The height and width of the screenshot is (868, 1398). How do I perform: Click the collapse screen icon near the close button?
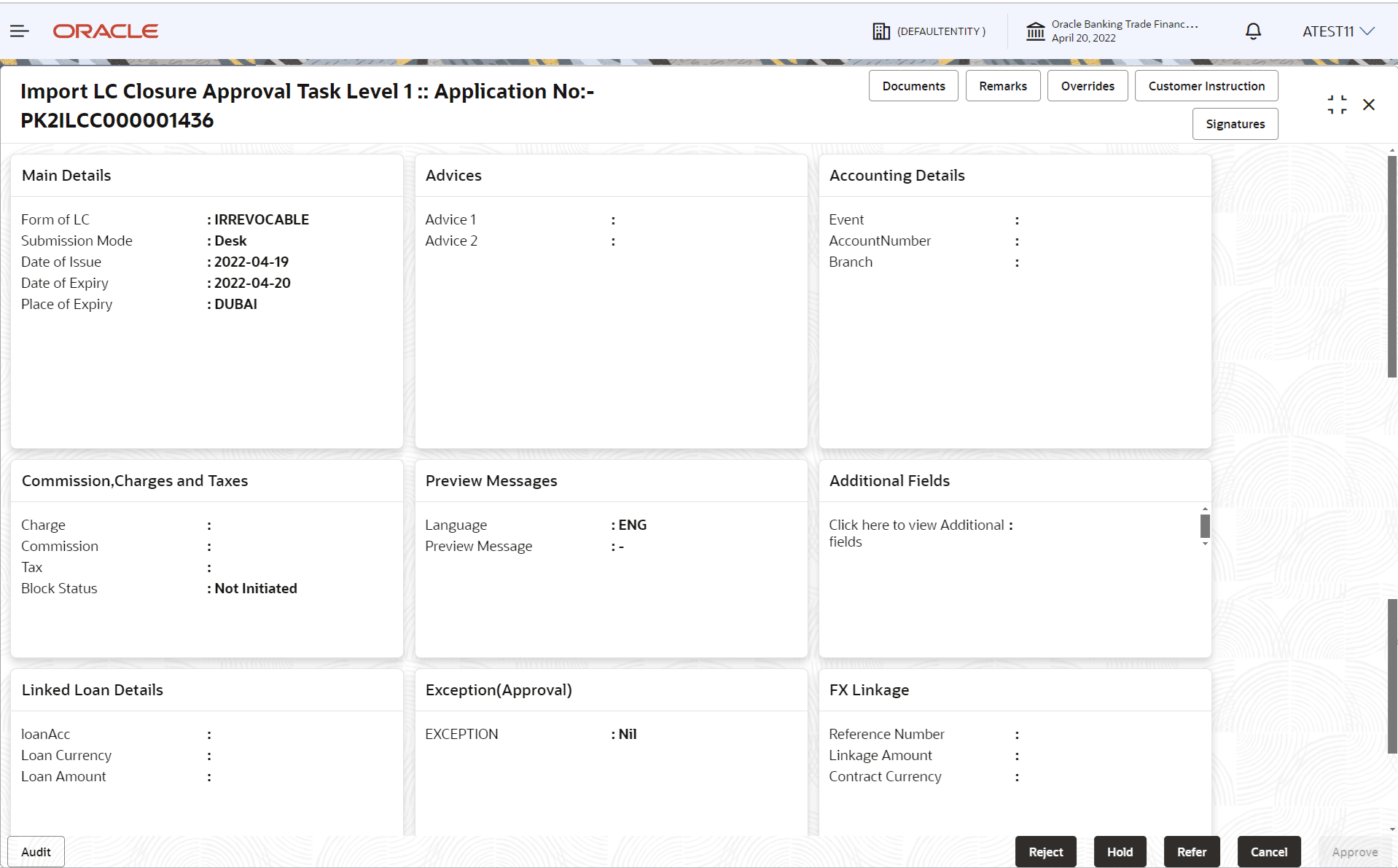click(1336, 104)
